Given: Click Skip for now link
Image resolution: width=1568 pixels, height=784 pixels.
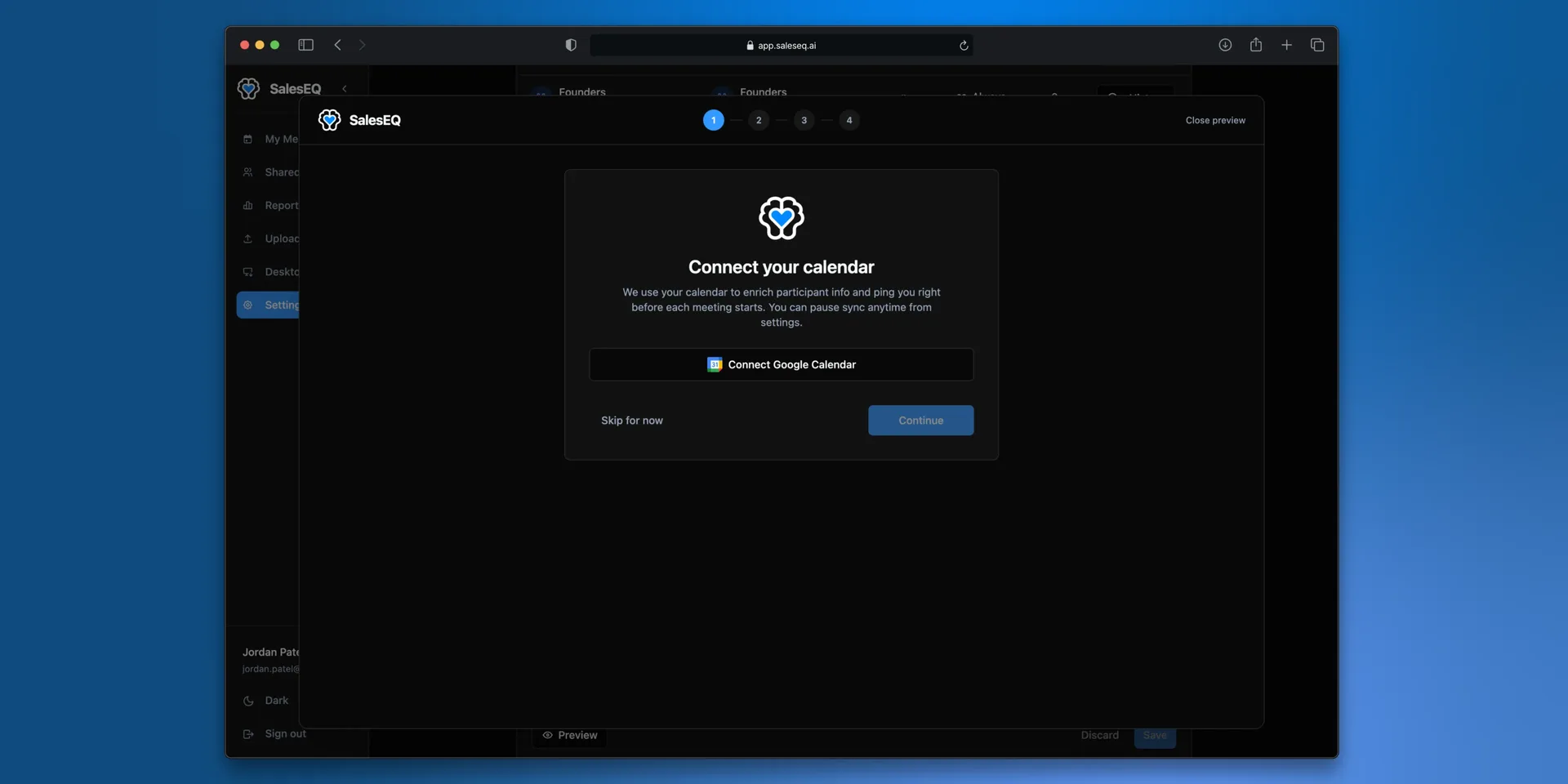Looking at the screenshot, I should 632,421.
